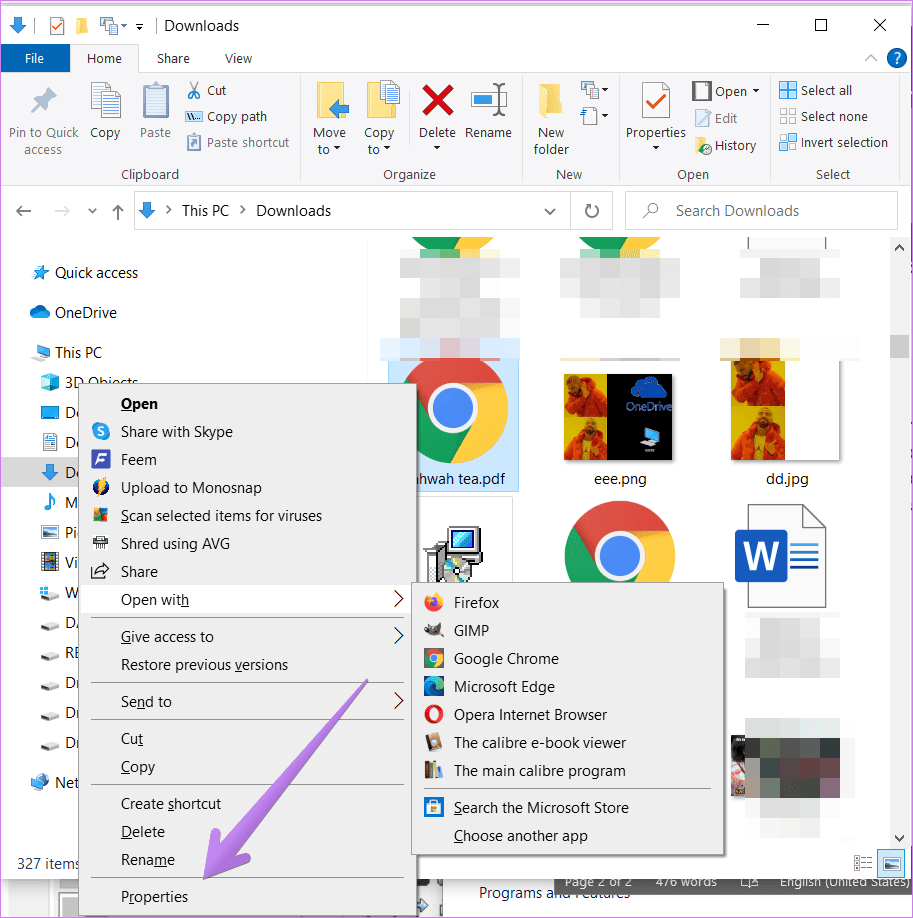Refresh the Downloads folder view
913x918 pixels.
click(x=592, y=211)
